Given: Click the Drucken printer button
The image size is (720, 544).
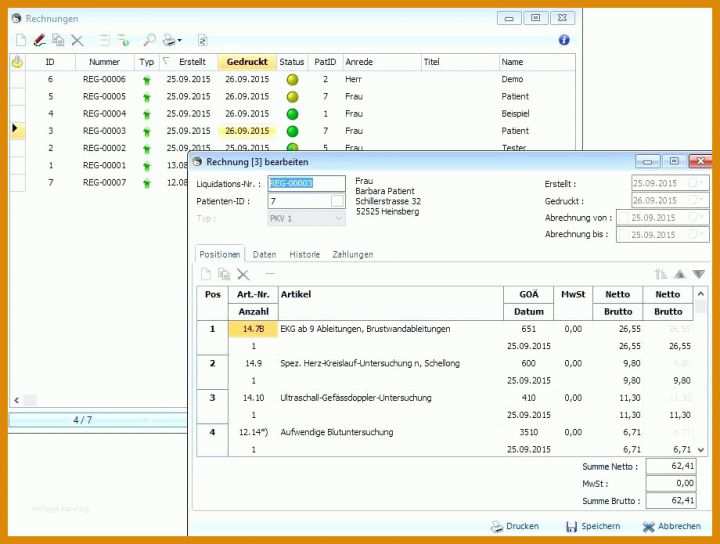Looking at the screenshot, I should [x=515, y=526].
